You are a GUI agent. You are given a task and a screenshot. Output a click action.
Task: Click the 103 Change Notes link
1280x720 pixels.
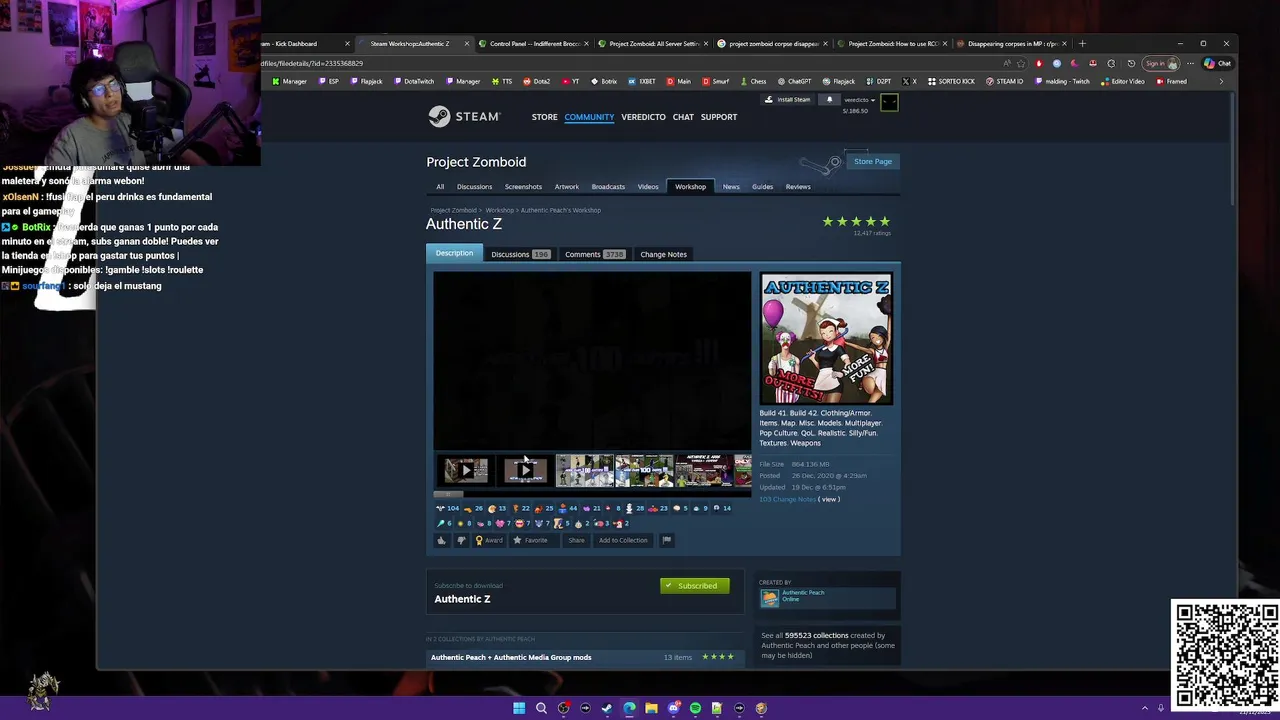788,499
